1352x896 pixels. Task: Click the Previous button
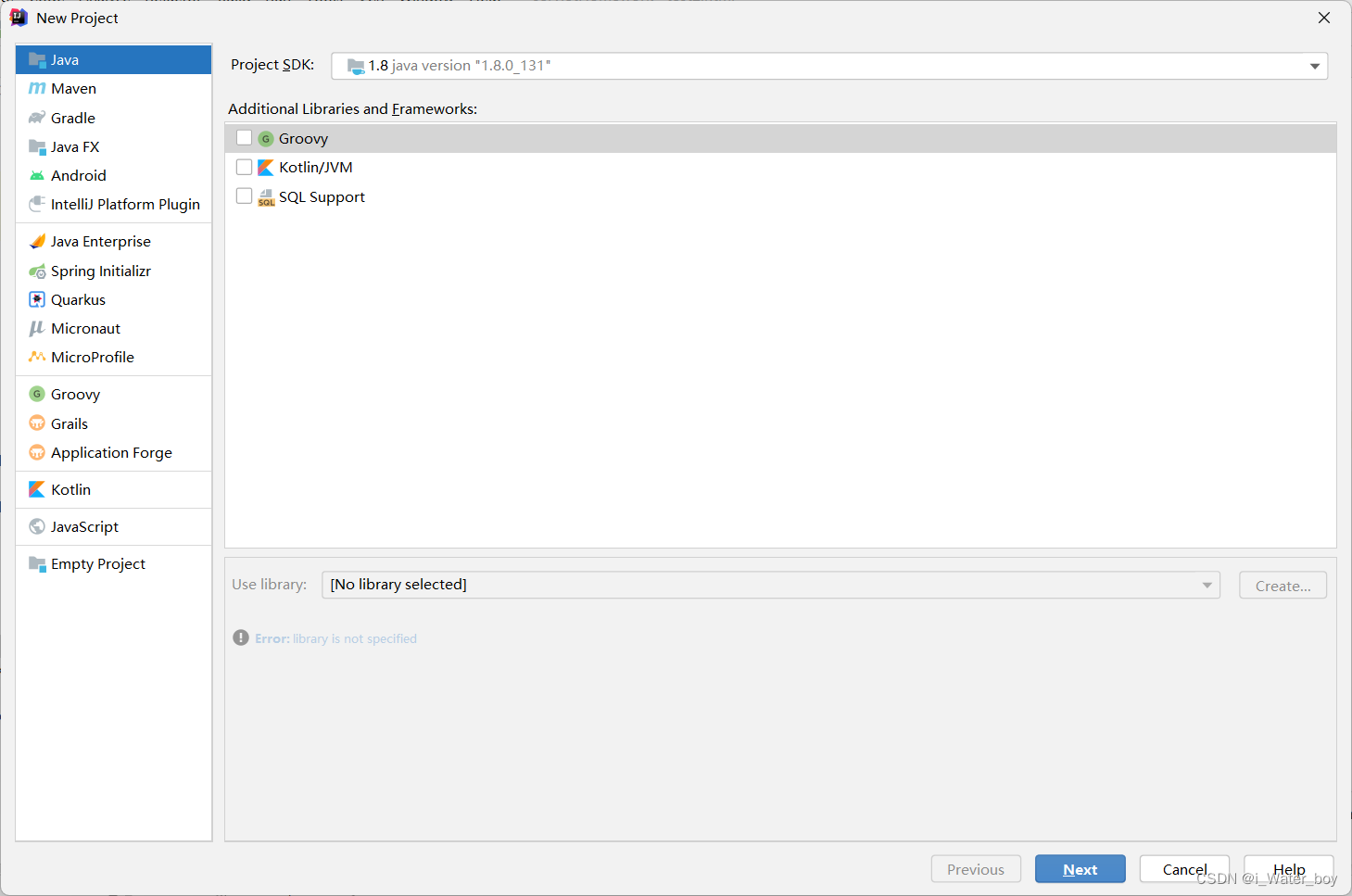click(976, 869)
